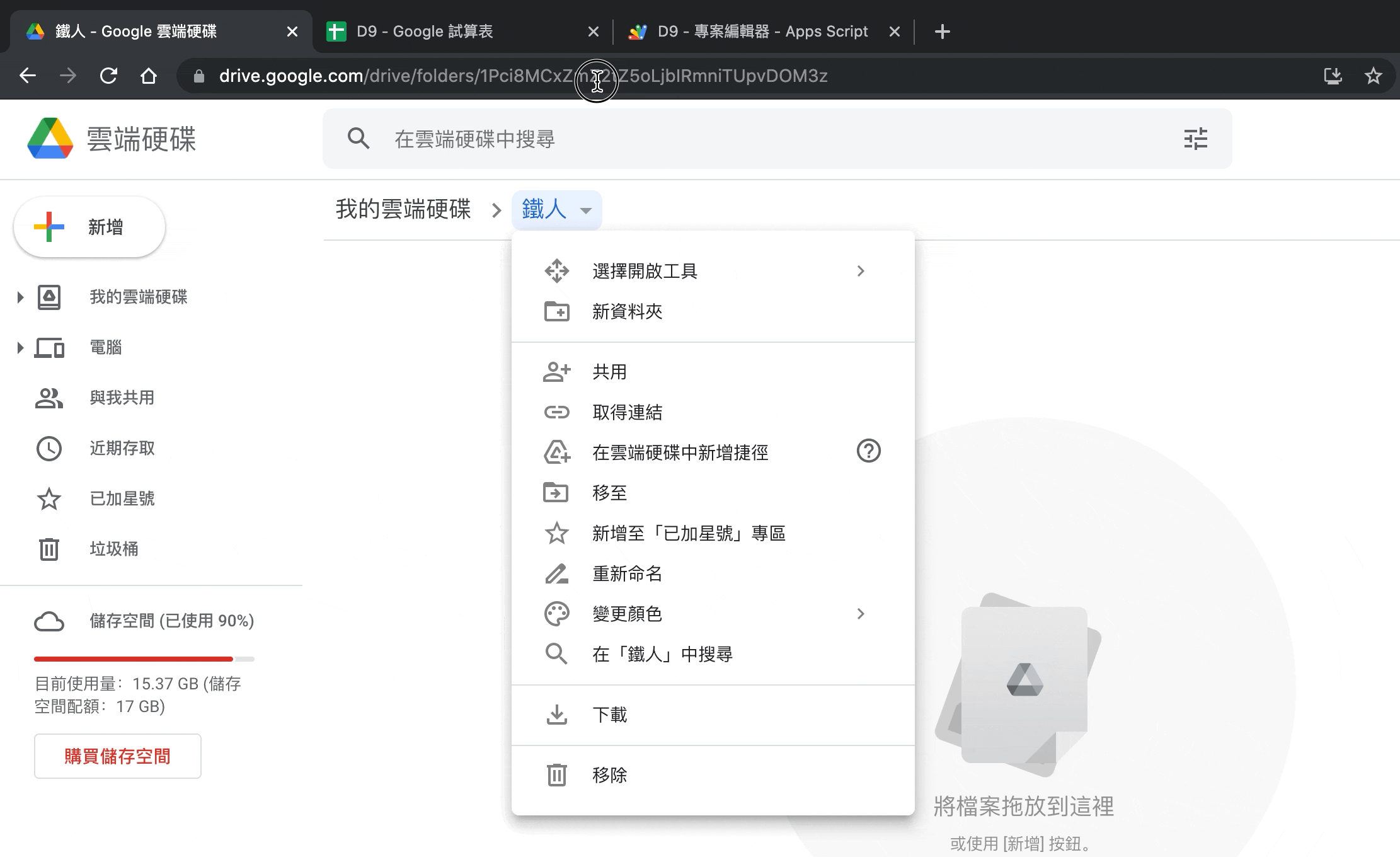Select 新增至「已加星號」專區 menu item
Viewport: 1400px width, 857px height.
713,533
